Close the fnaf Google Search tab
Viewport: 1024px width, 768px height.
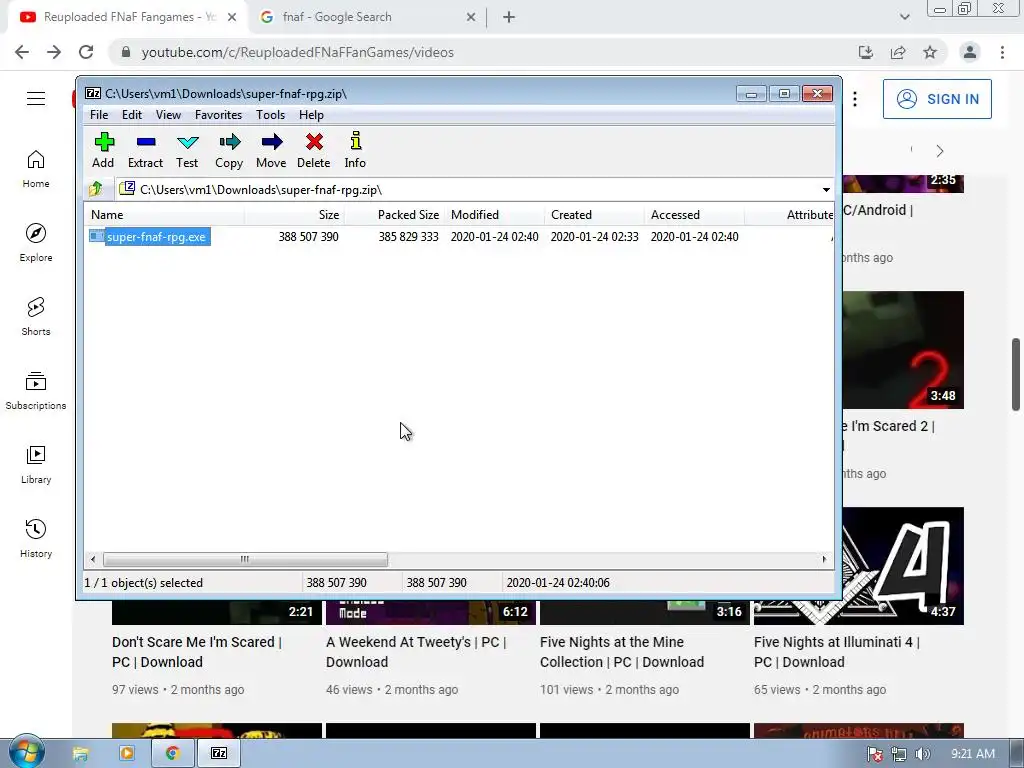pos(471,17)
